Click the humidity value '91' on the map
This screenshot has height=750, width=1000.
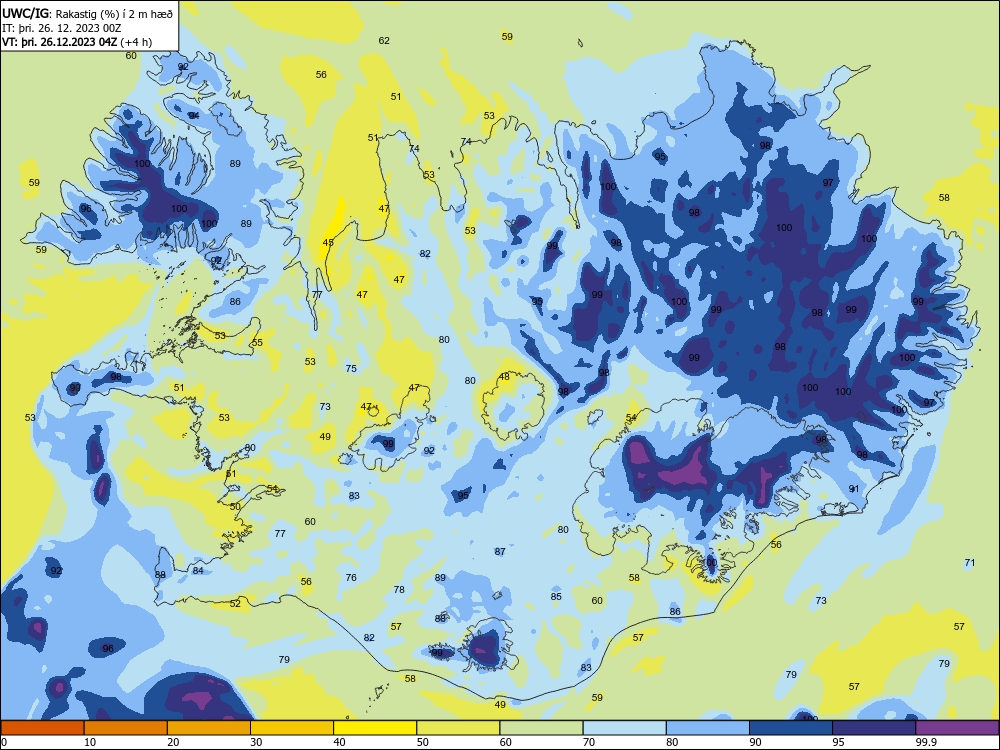pos(854,489)
